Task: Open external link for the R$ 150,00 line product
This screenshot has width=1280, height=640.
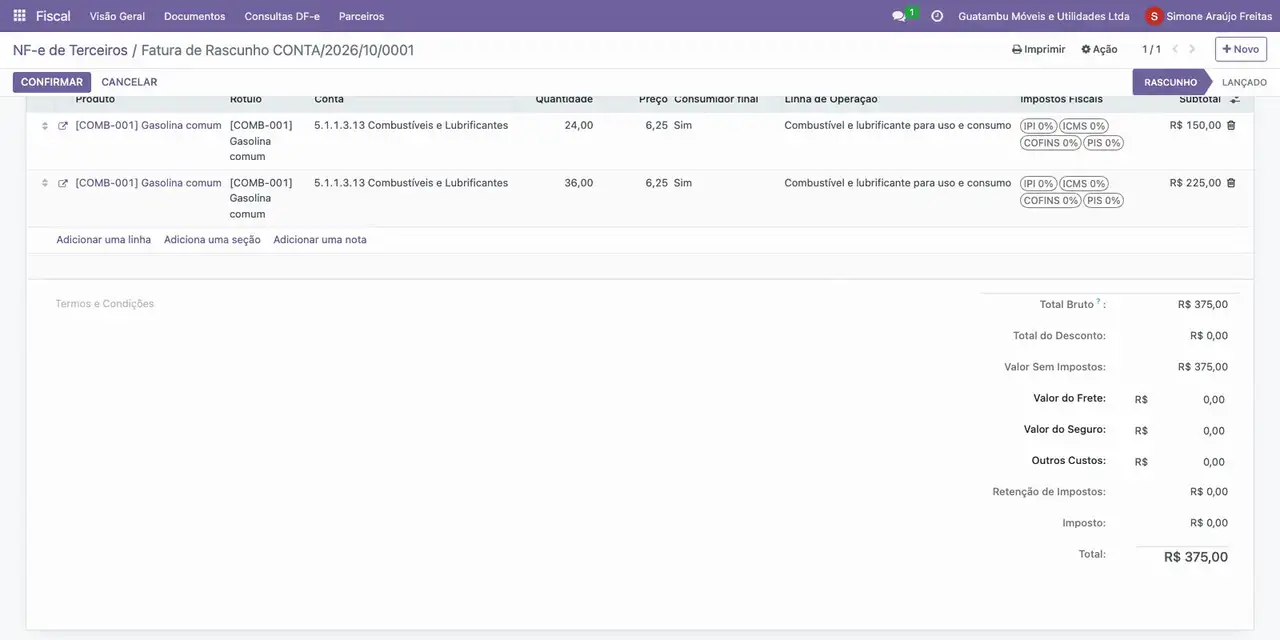Action: 63,126
